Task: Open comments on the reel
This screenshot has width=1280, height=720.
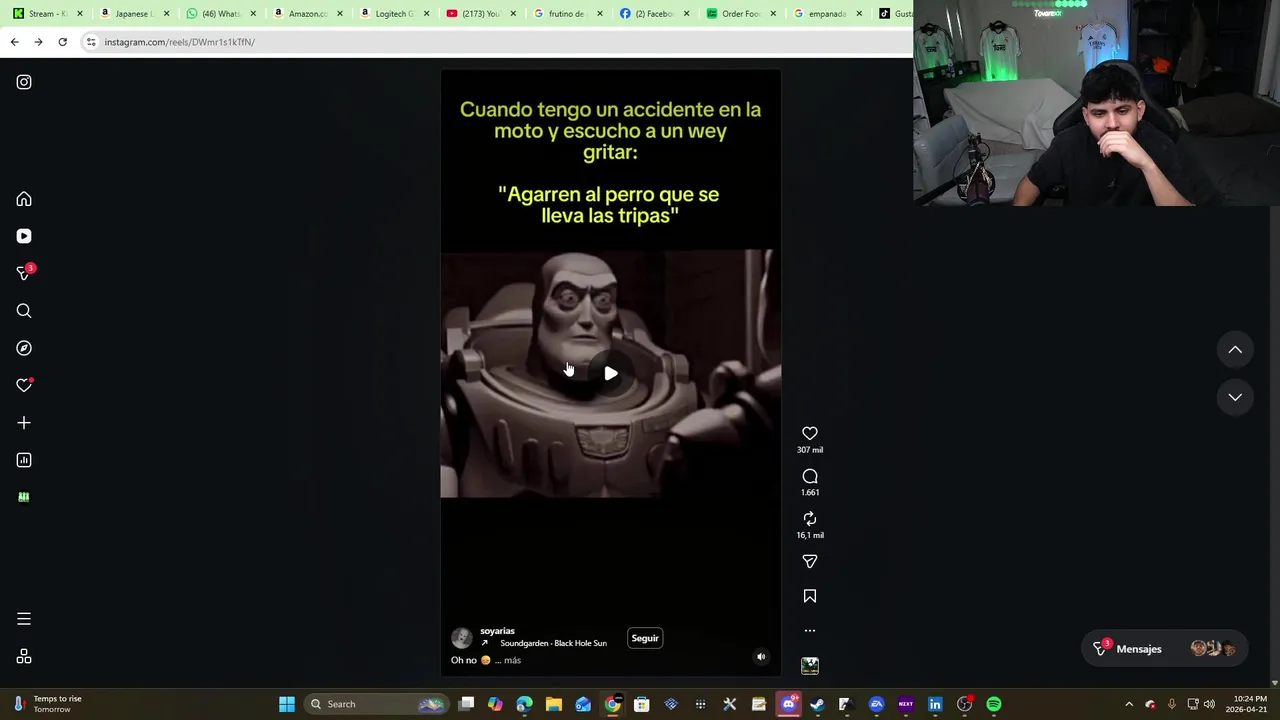Action: coord(810,476)
